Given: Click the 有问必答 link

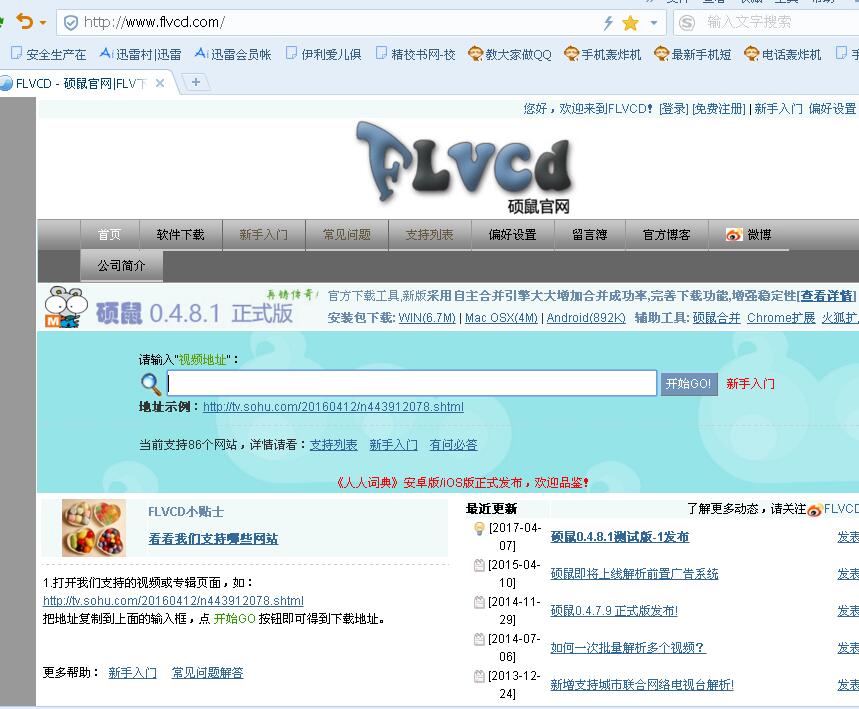Looking at the screenshot, I should (453, 445).
